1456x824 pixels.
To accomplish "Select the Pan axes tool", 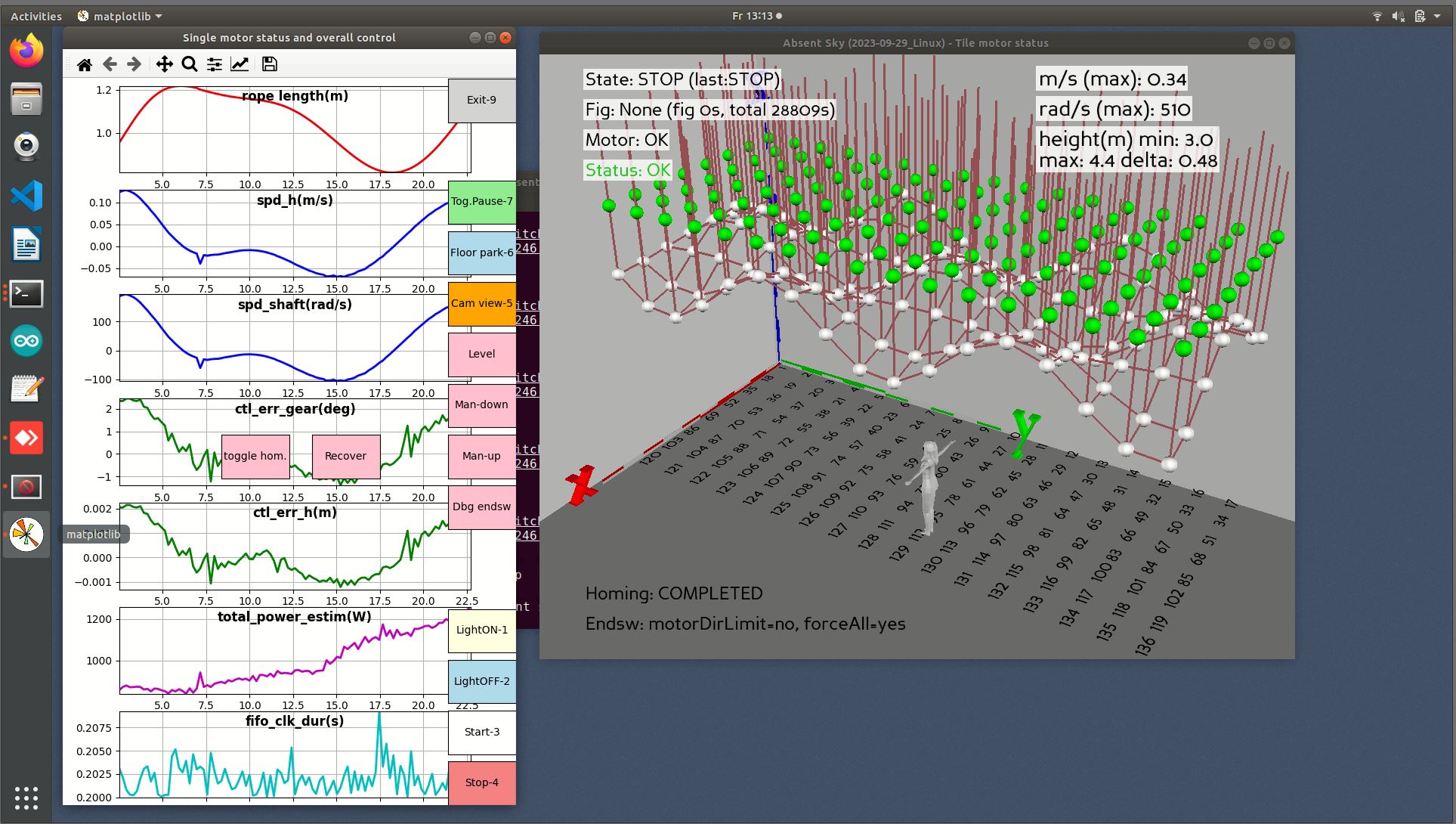I will click(164, 65).
